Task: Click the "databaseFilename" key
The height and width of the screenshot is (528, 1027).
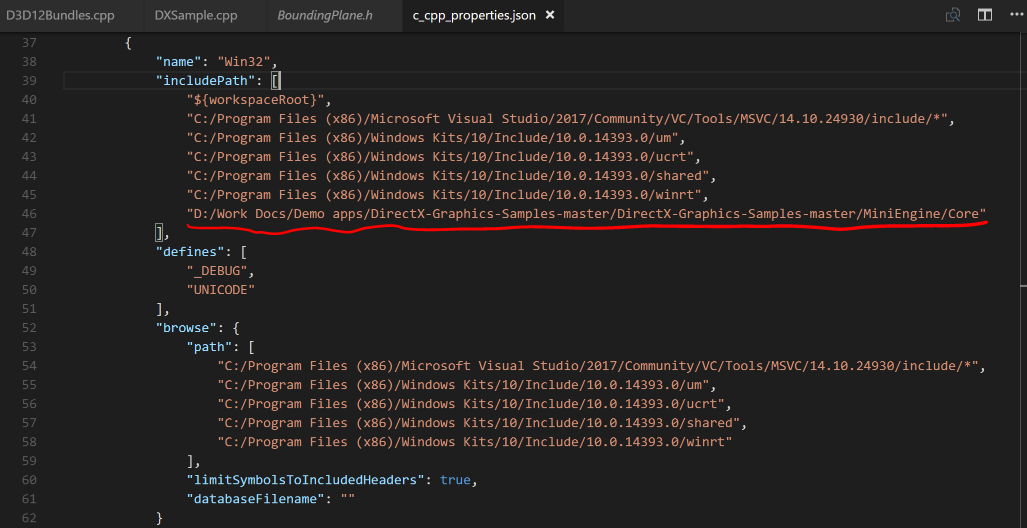Action: coord(254,499)
